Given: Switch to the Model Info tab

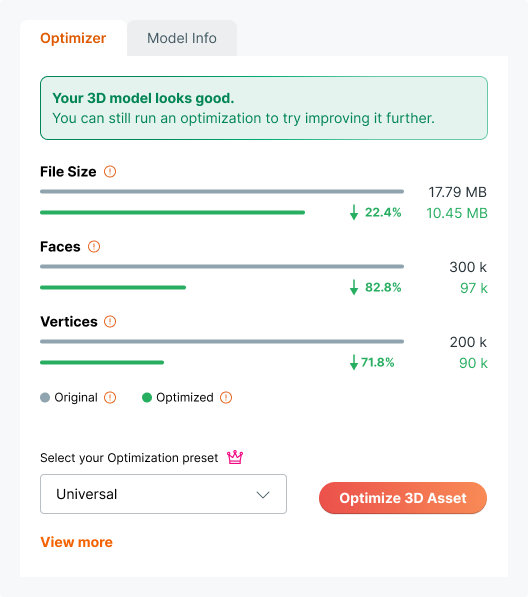Looking at the screenshot, I should (x=182, y=38).
